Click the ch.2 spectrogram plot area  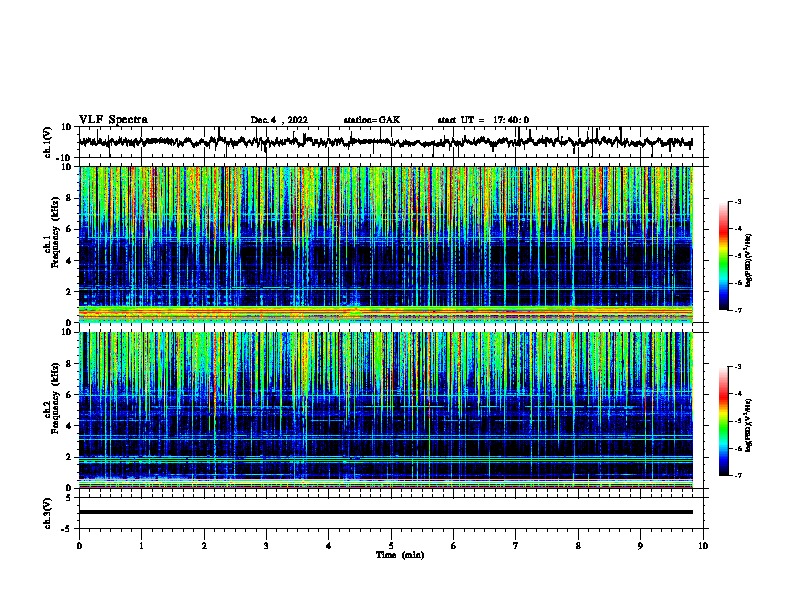[386, 410]
